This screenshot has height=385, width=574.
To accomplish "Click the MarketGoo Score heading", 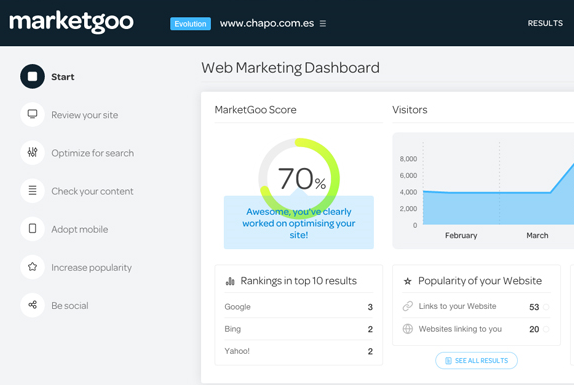I will [x=256, y=110].
